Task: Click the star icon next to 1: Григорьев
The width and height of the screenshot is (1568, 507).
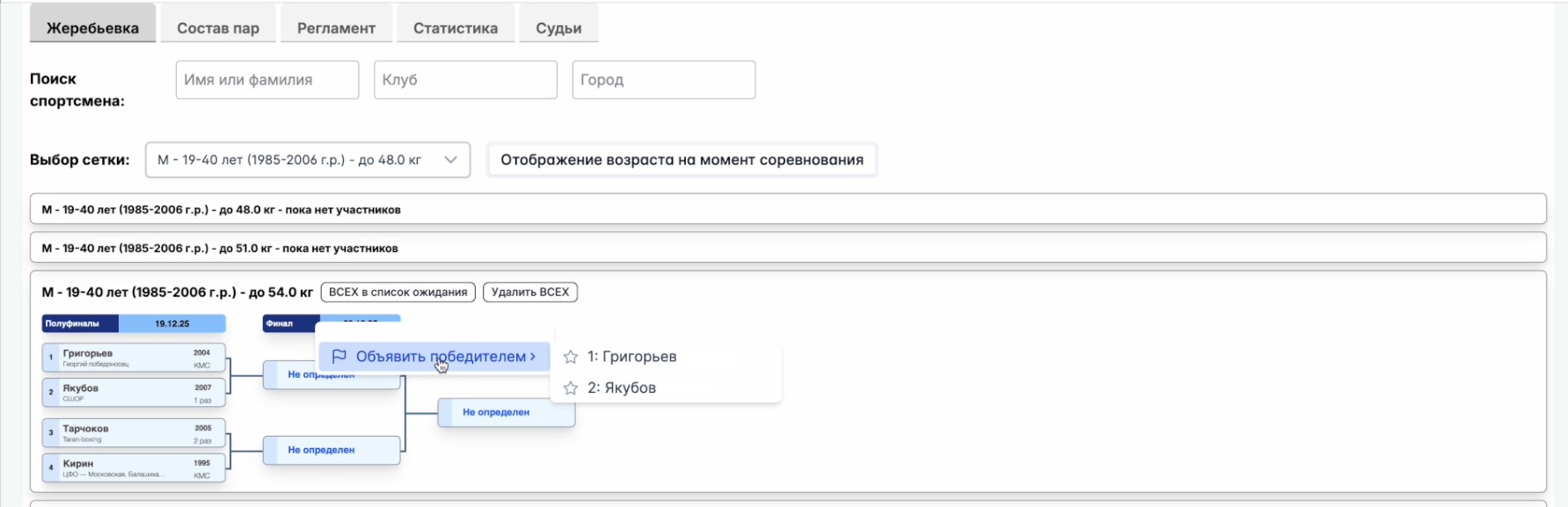Action: (571, 357)
